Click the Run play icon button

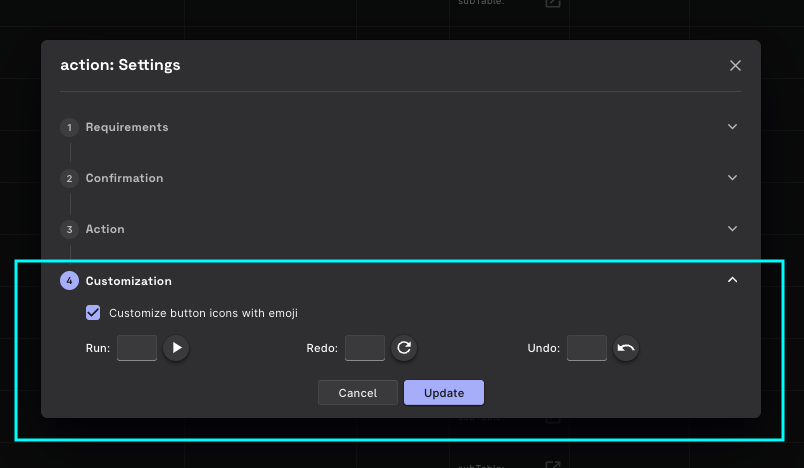[176, 348]
